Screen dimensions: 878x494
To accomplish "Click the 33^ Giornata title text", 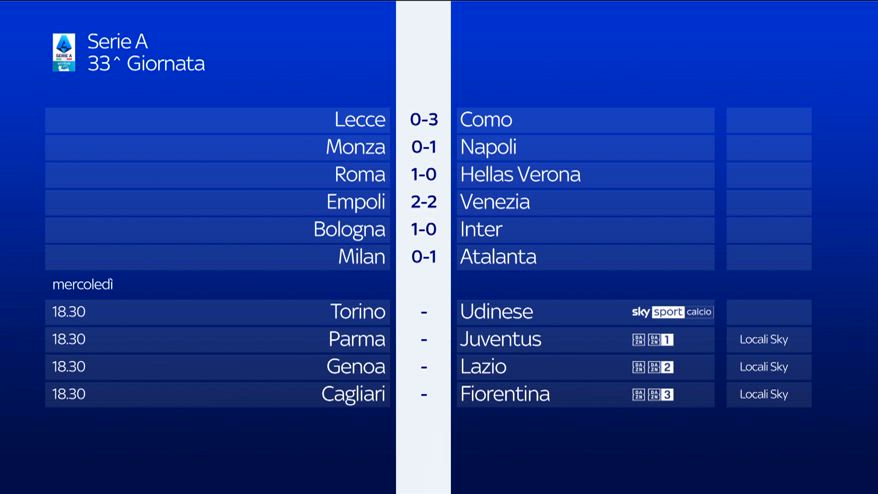I will point(146,64).
